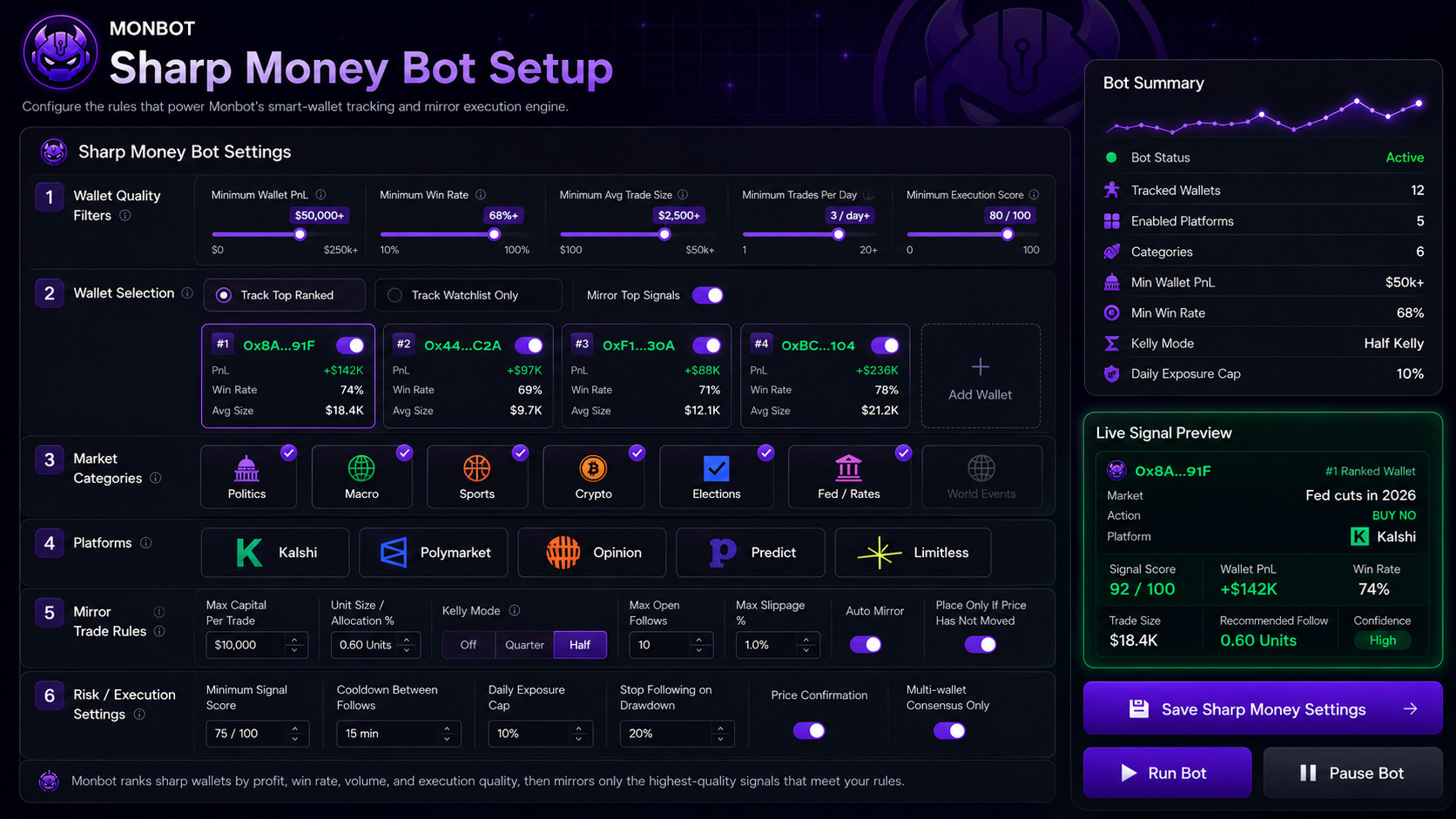Image resolution: width=1456 pixels, height=819 pixels.
Task: Select the #1 wallet card 0x8A...91F
Action: (x=288, y=376)
